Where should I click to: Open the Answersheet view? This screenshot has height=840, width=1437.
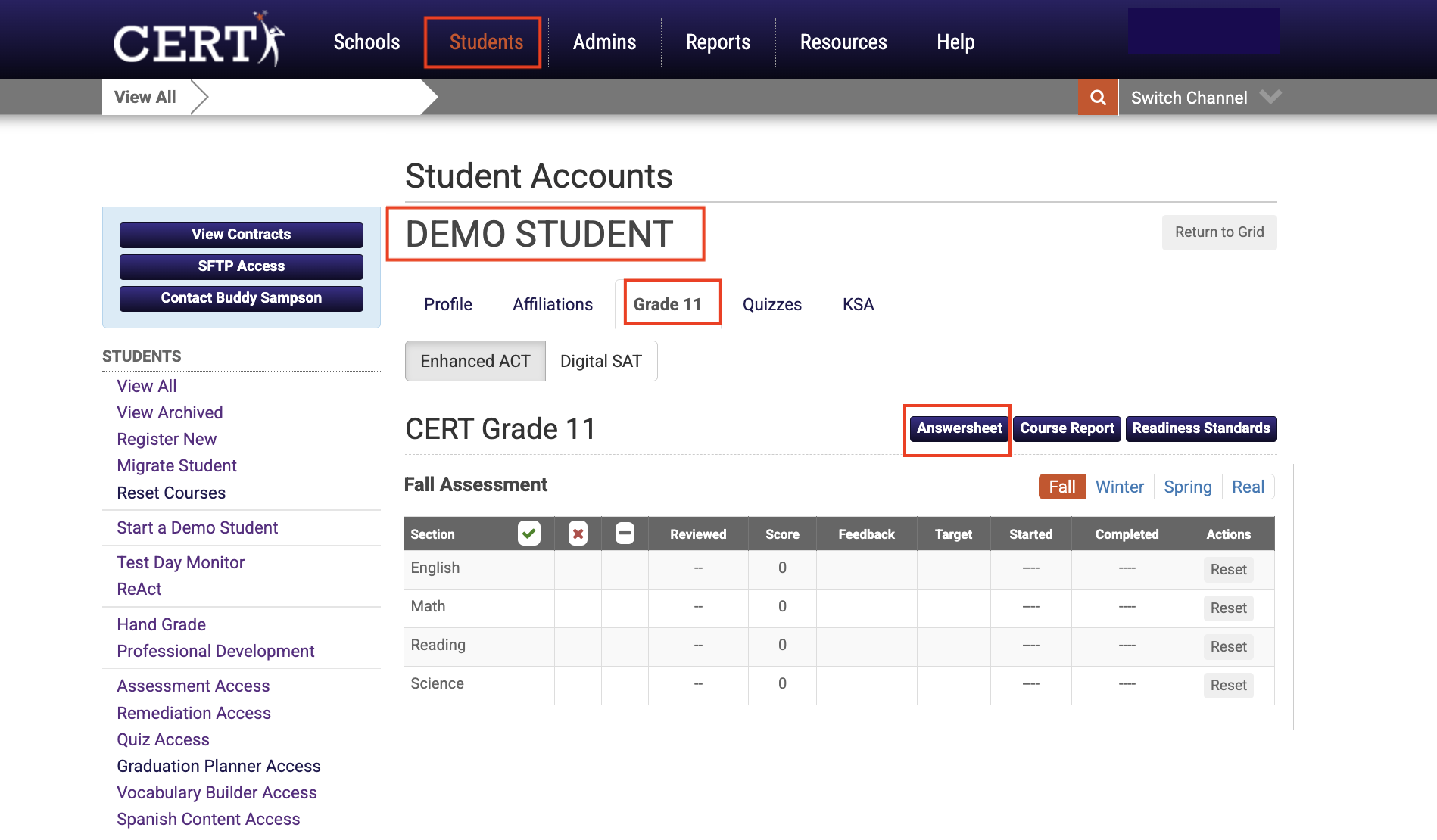click(x=957, y=428)
